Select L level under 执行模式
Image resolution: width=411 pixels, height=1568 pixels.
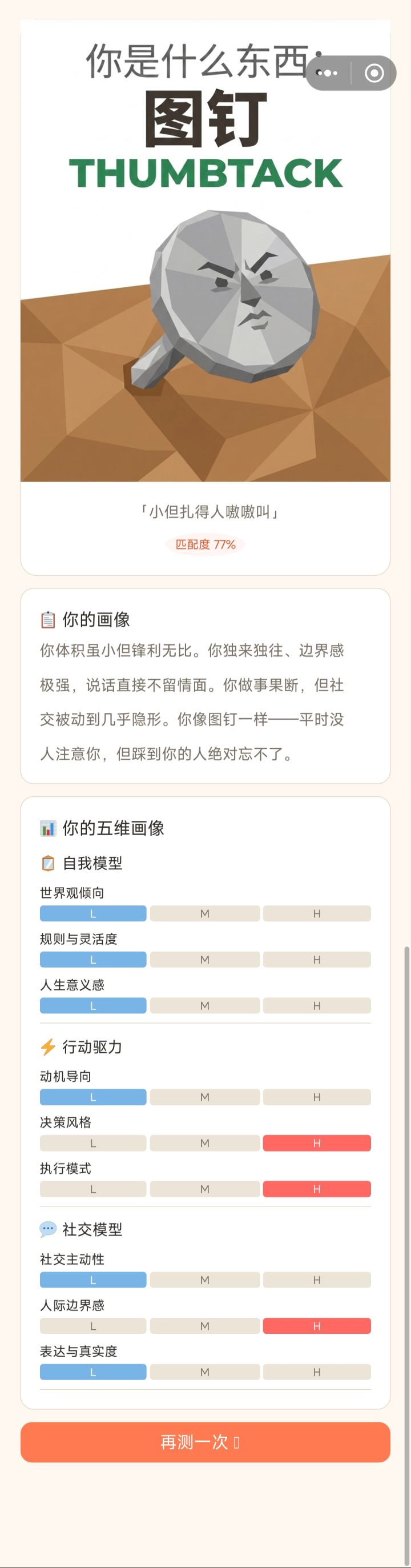click(x=93, y=1189)
